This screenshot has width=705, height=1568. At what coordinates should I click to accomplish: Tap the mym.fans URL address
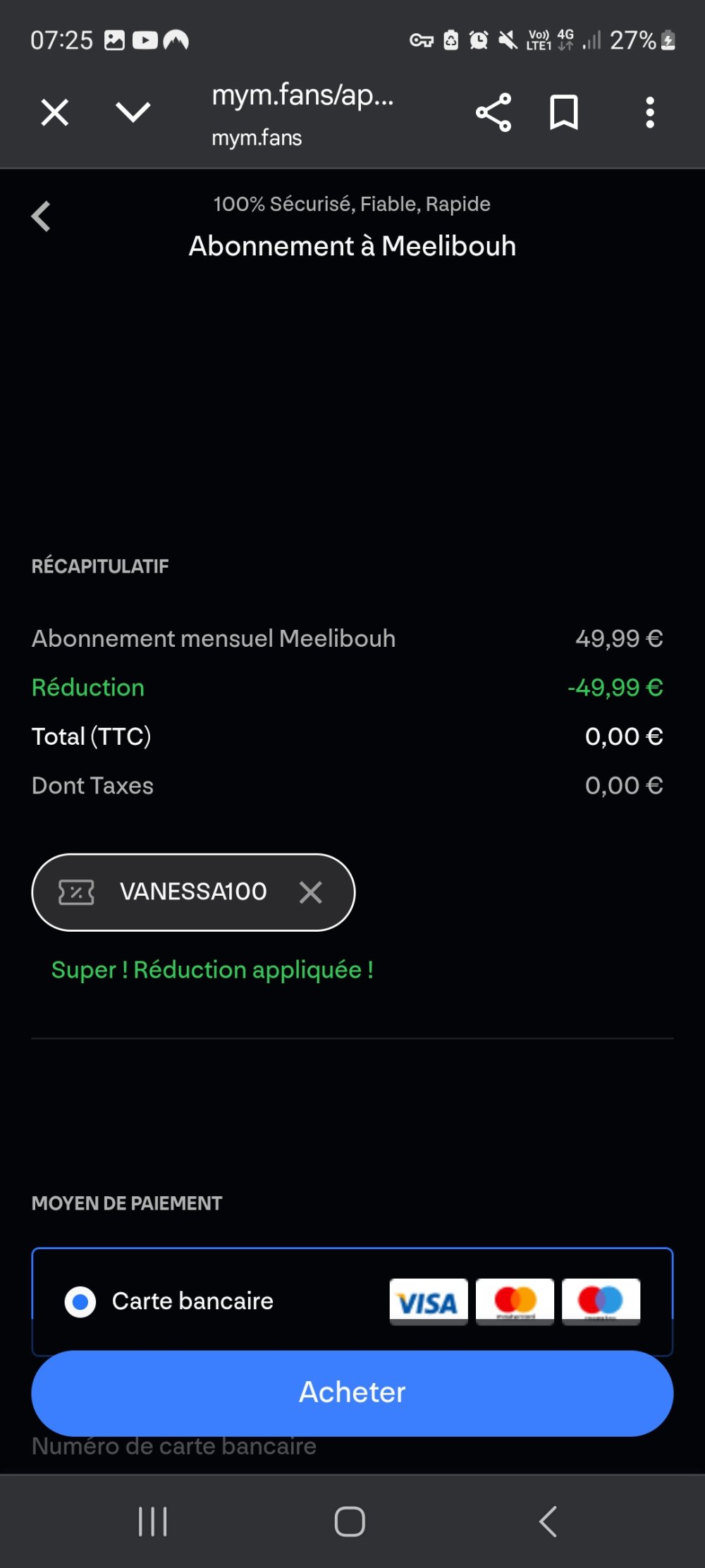[303, 95]
